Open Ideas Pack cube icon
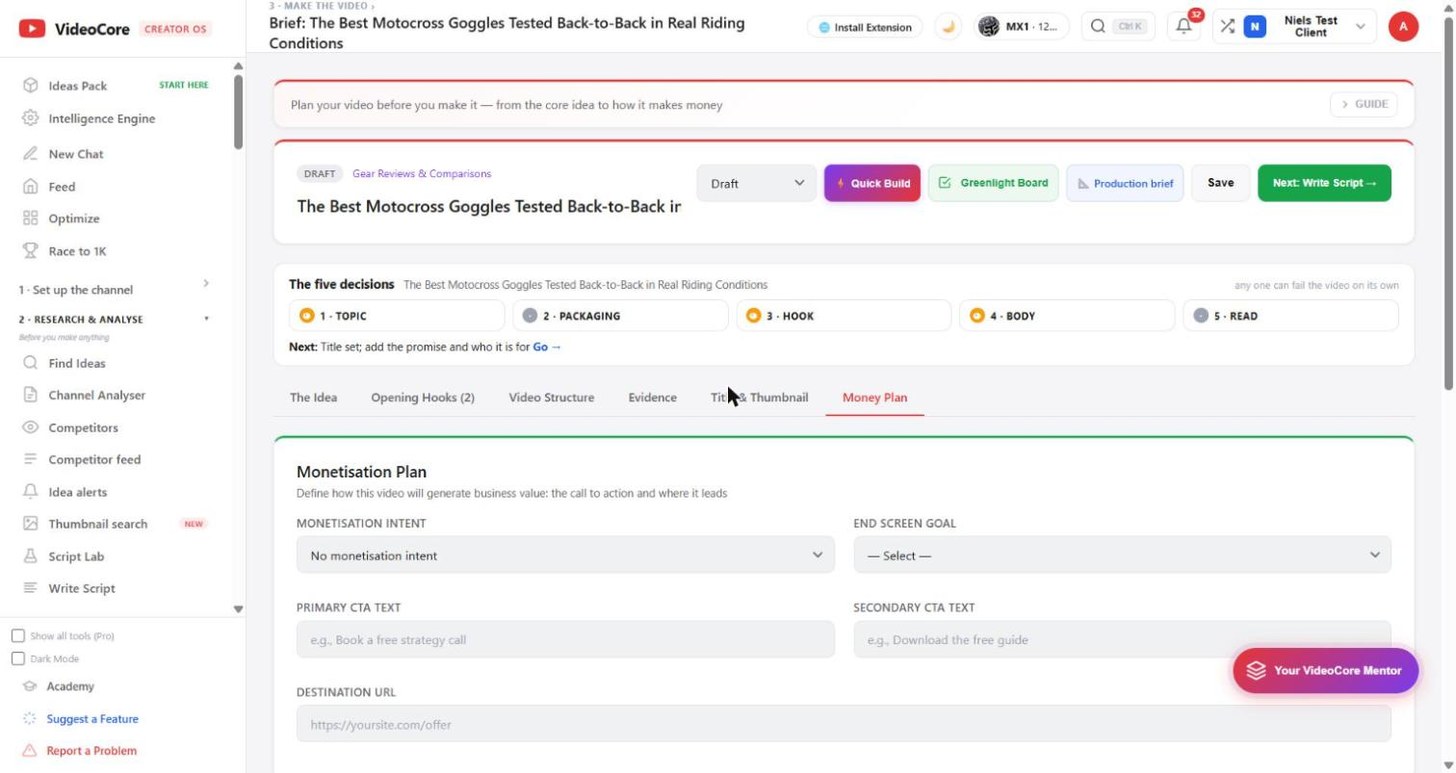The image size is (1456, 773). [x=31, y=86]
